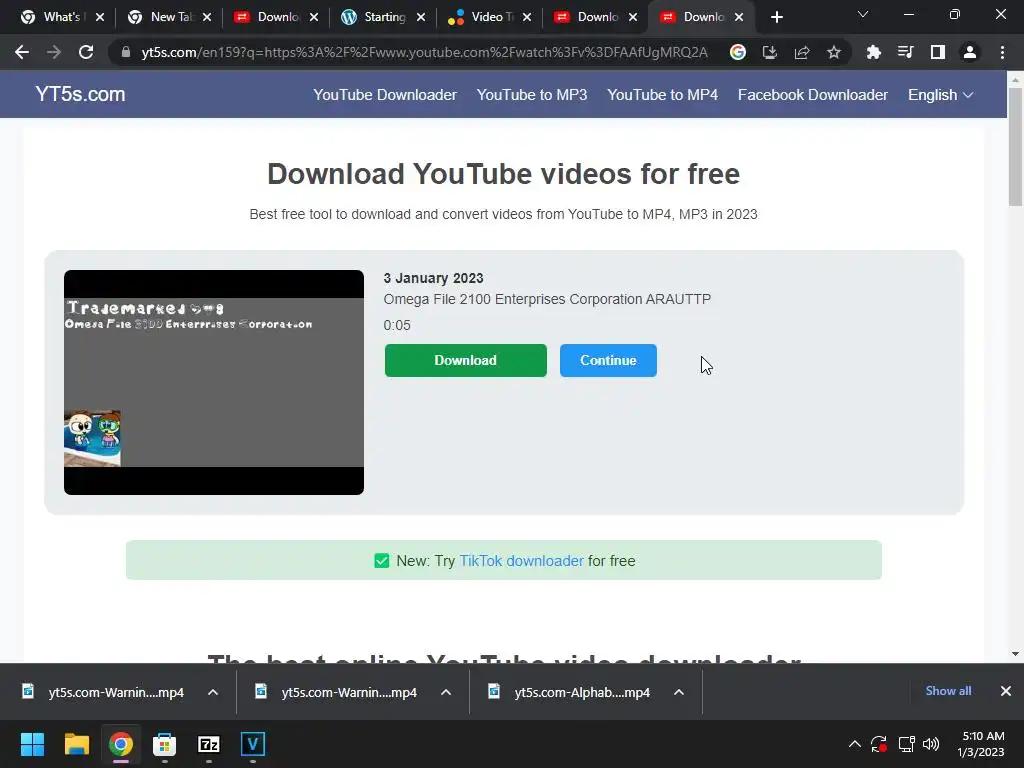The width and height of the screenshot is (1024, 768).
Task: Click the sync update tray icon
Action: pos(879,744)
